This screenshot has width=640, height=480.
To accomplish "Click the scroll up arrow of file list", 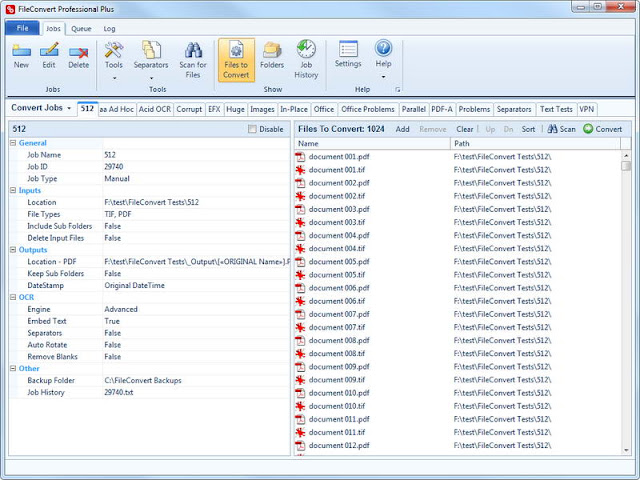I will 626,156.
